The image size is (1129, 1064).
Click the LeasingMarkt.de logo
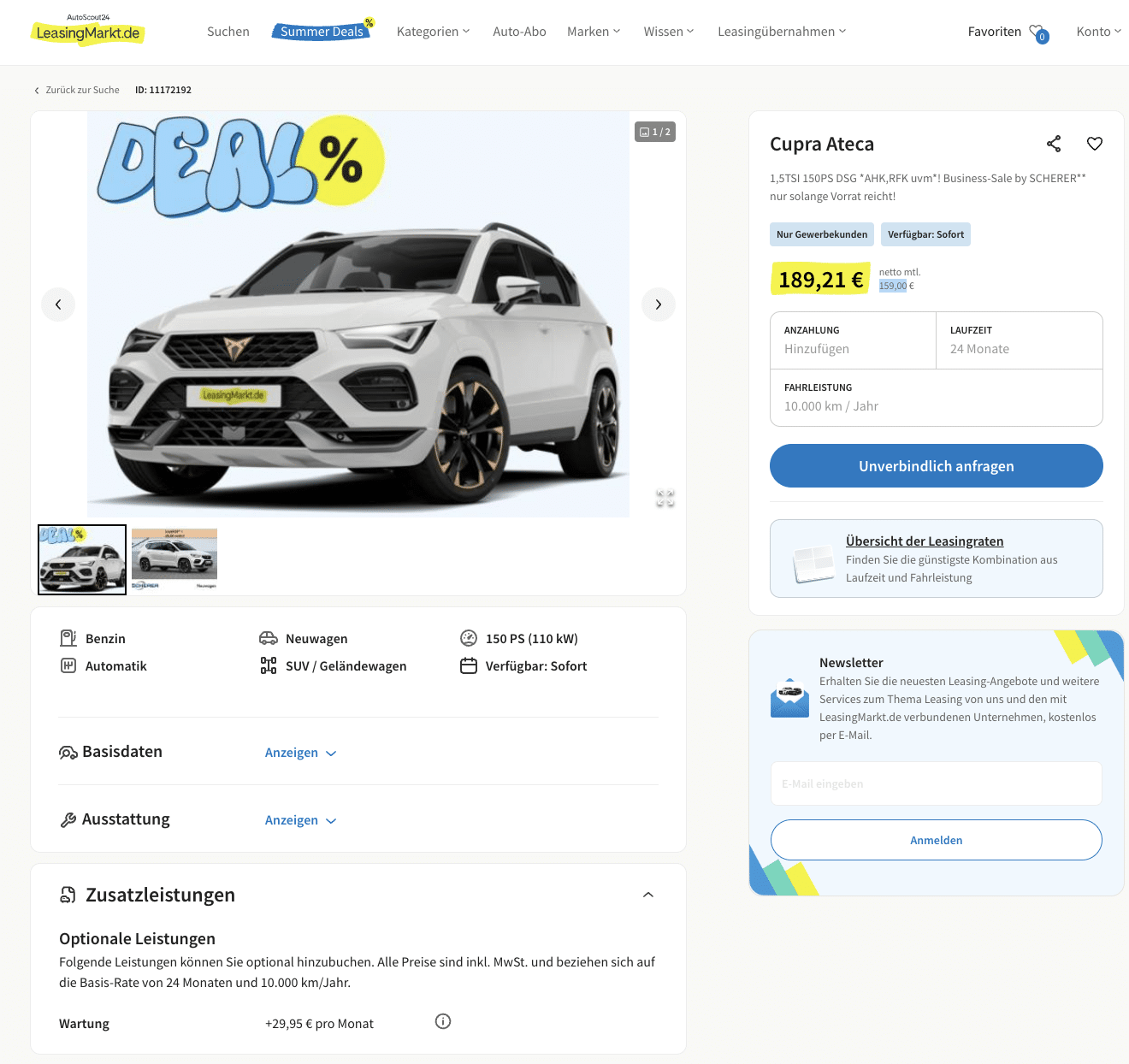pyautogui.click(x=88, y=31)
